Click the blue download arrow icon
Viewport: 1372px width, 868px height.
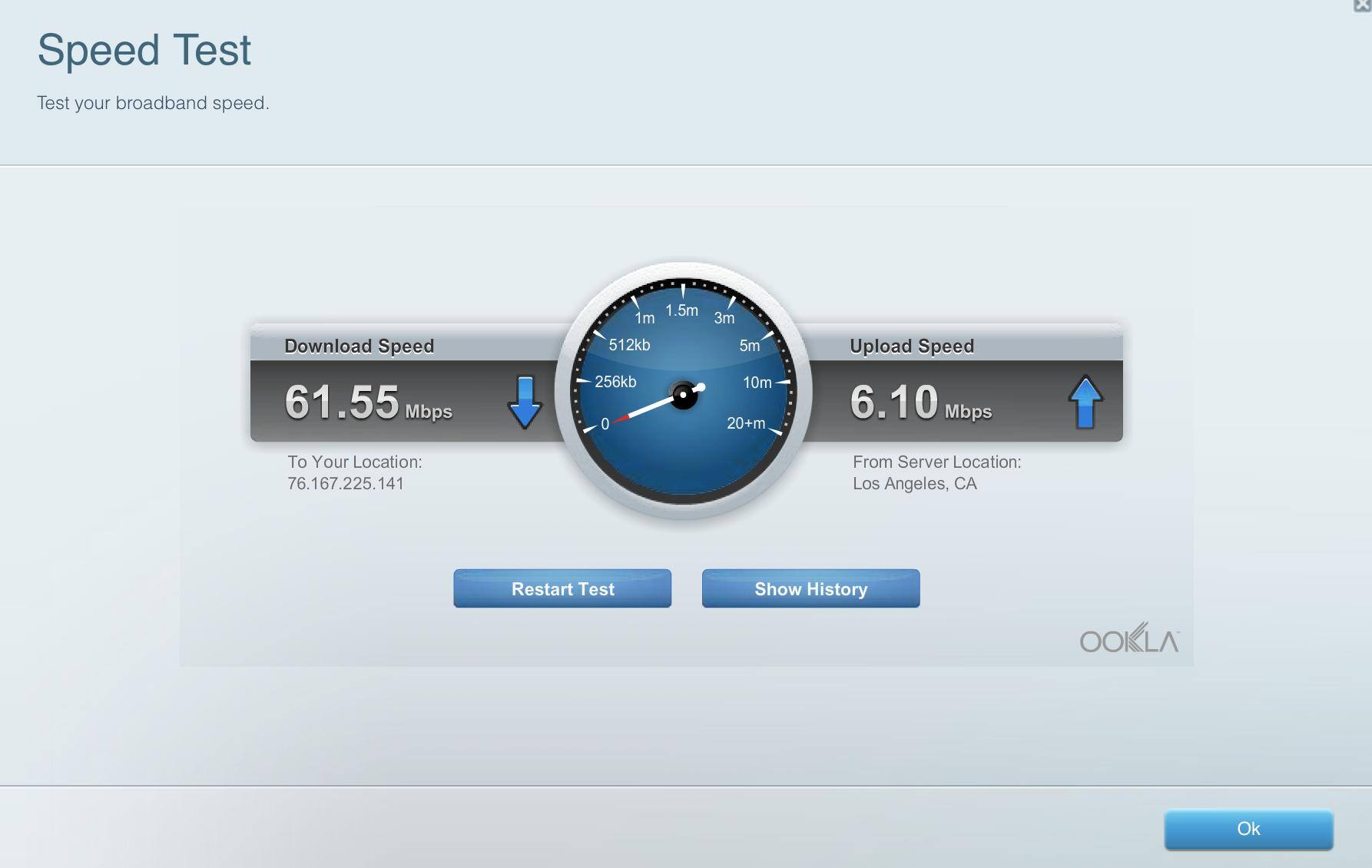tap(525, 402)
